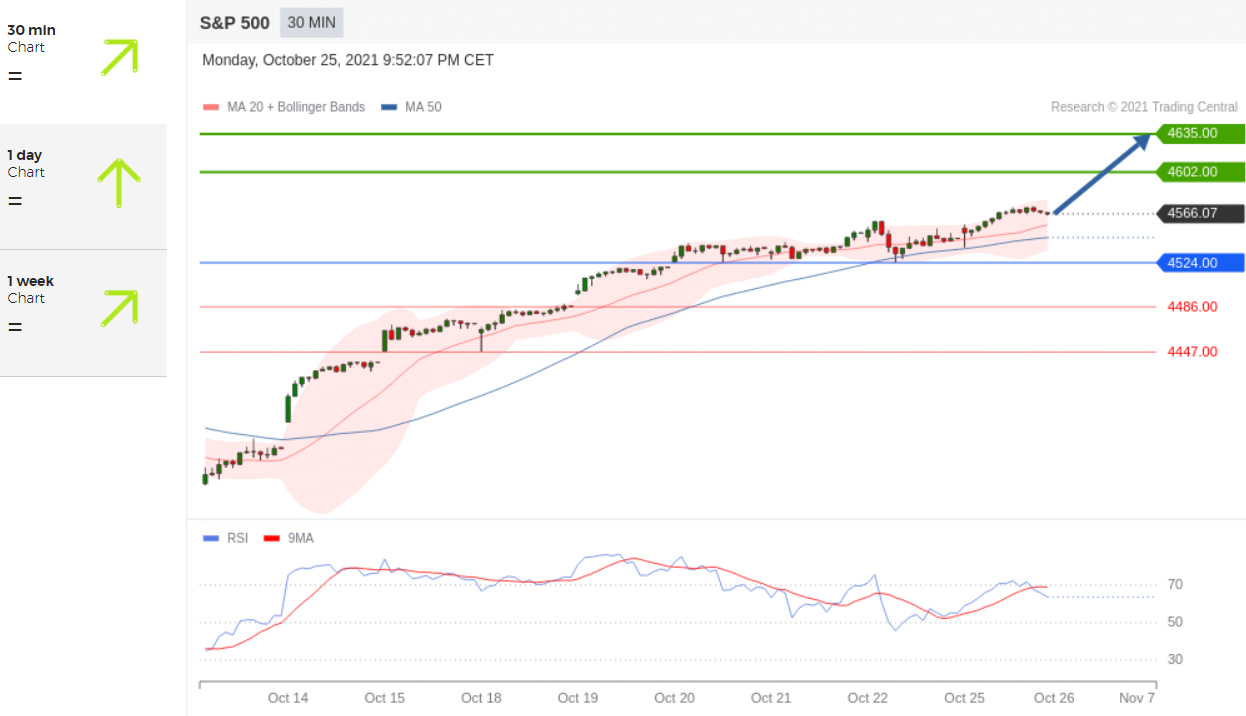
Task: Click the 4447.00 support price label
Action: 1192,352
